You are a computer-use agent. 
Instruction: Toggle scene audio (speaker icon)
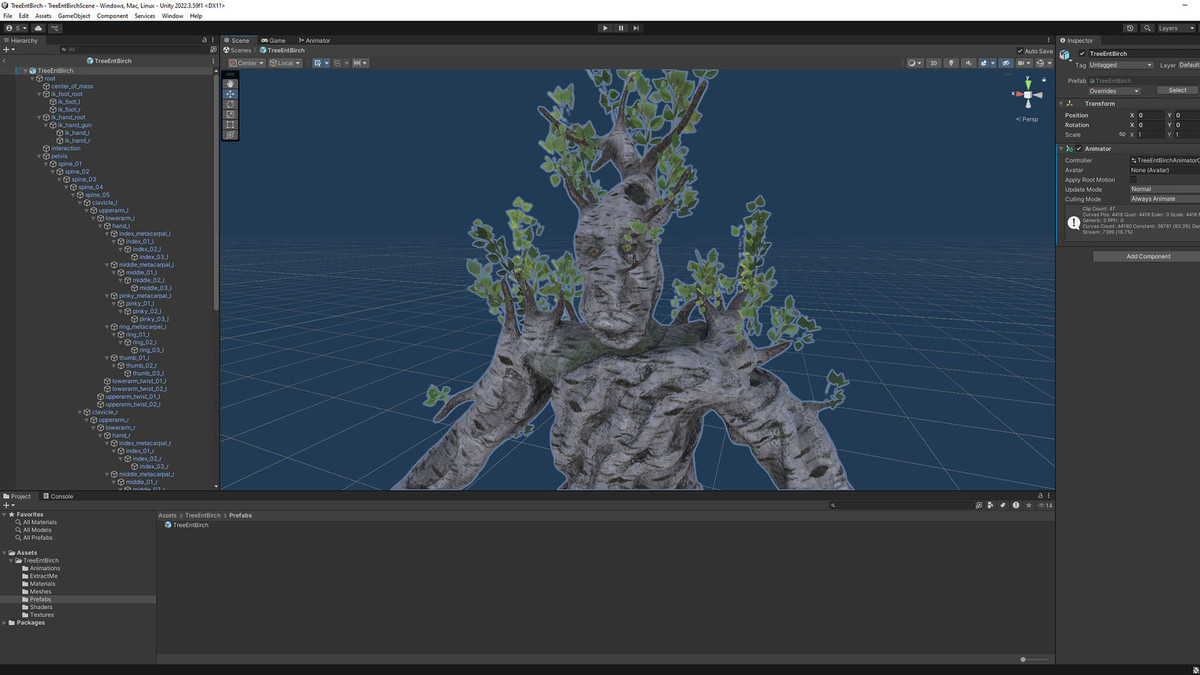coord(968,63)
